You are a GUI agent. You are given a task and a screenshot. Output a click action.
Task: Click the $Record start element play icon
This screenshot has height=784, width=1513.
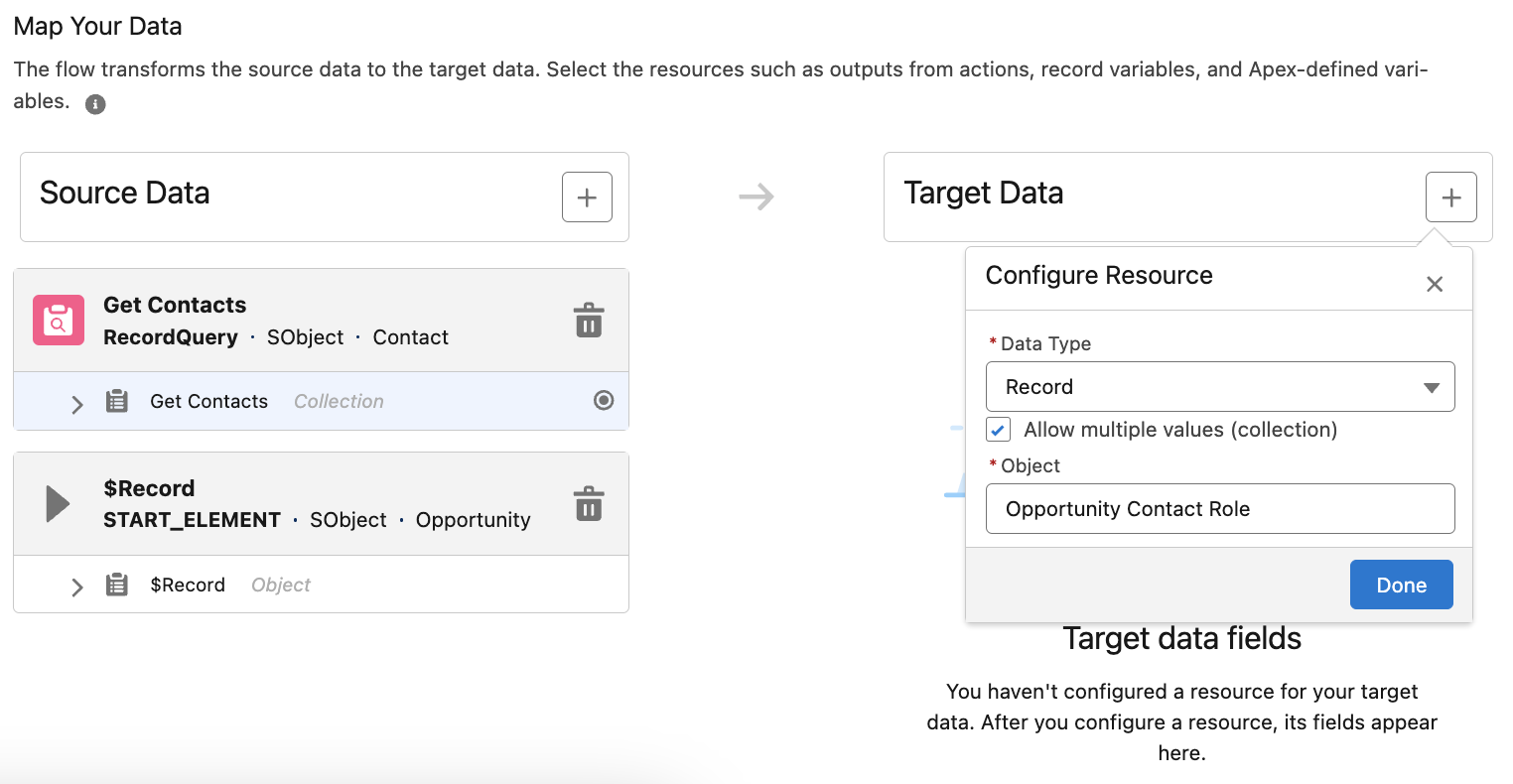pos(58,504)
